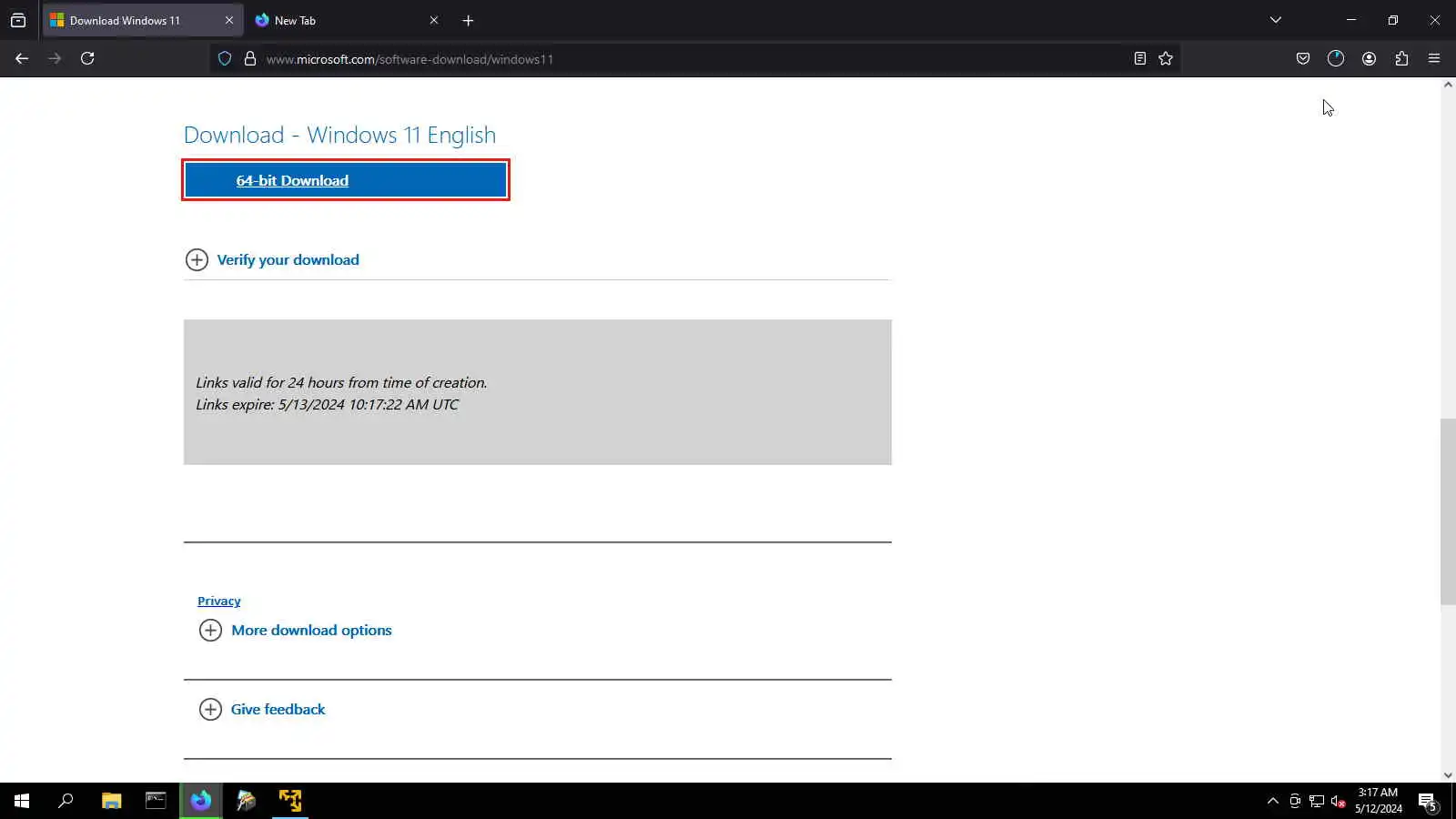Open the circular toolbar icon beside Pocket
The width and height of the screenshot is (1456, 819).
[x=1336, y=58]
